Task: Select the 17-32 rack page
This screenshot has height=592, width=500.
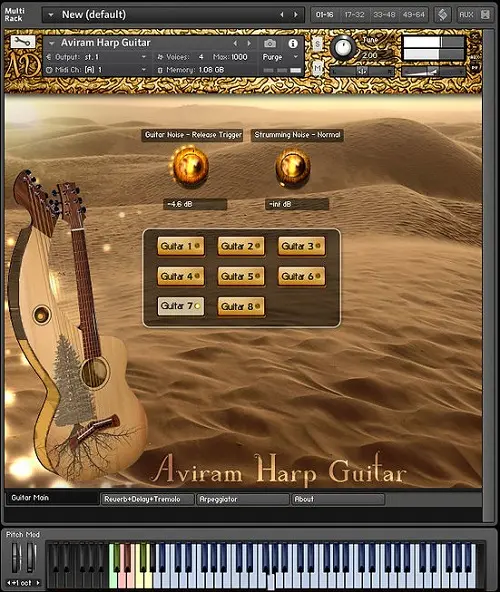Action: coord(354,15)
